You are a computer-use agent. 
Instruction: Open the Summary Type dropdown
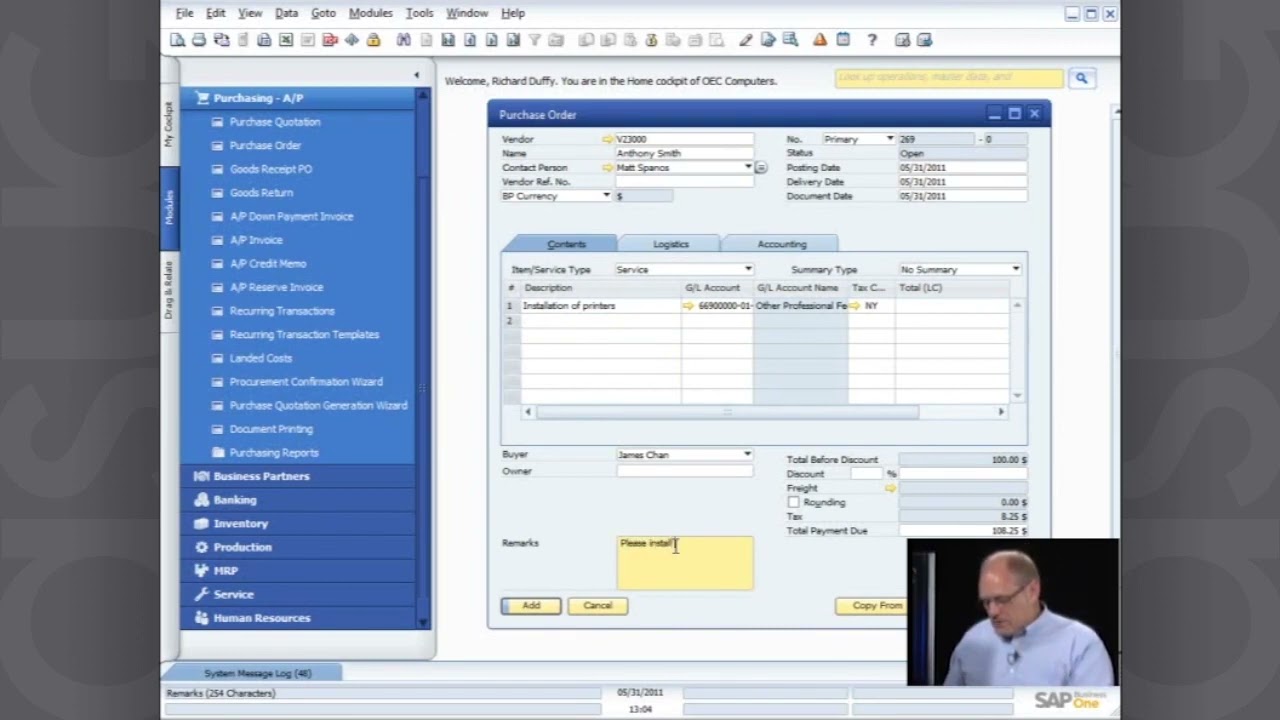[1016, 269]
